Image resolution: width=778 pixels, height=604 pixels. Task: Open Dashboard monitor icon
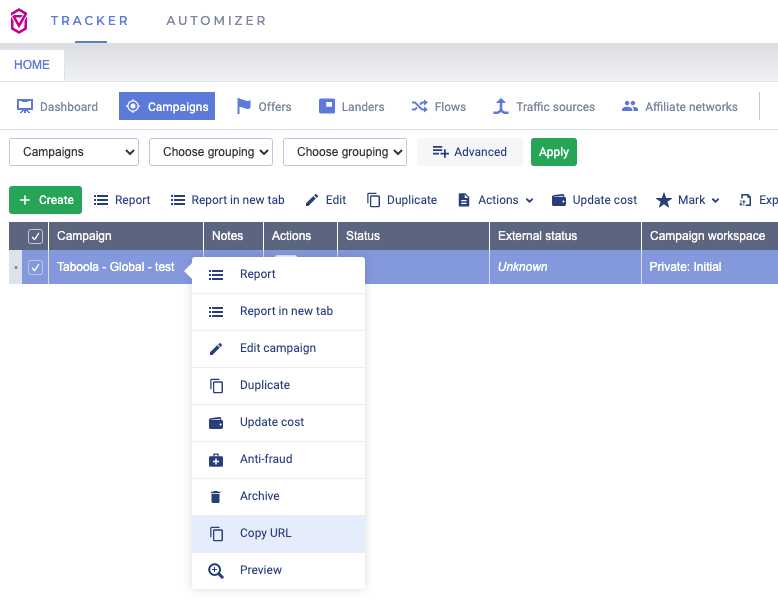[x=25, y=106]
